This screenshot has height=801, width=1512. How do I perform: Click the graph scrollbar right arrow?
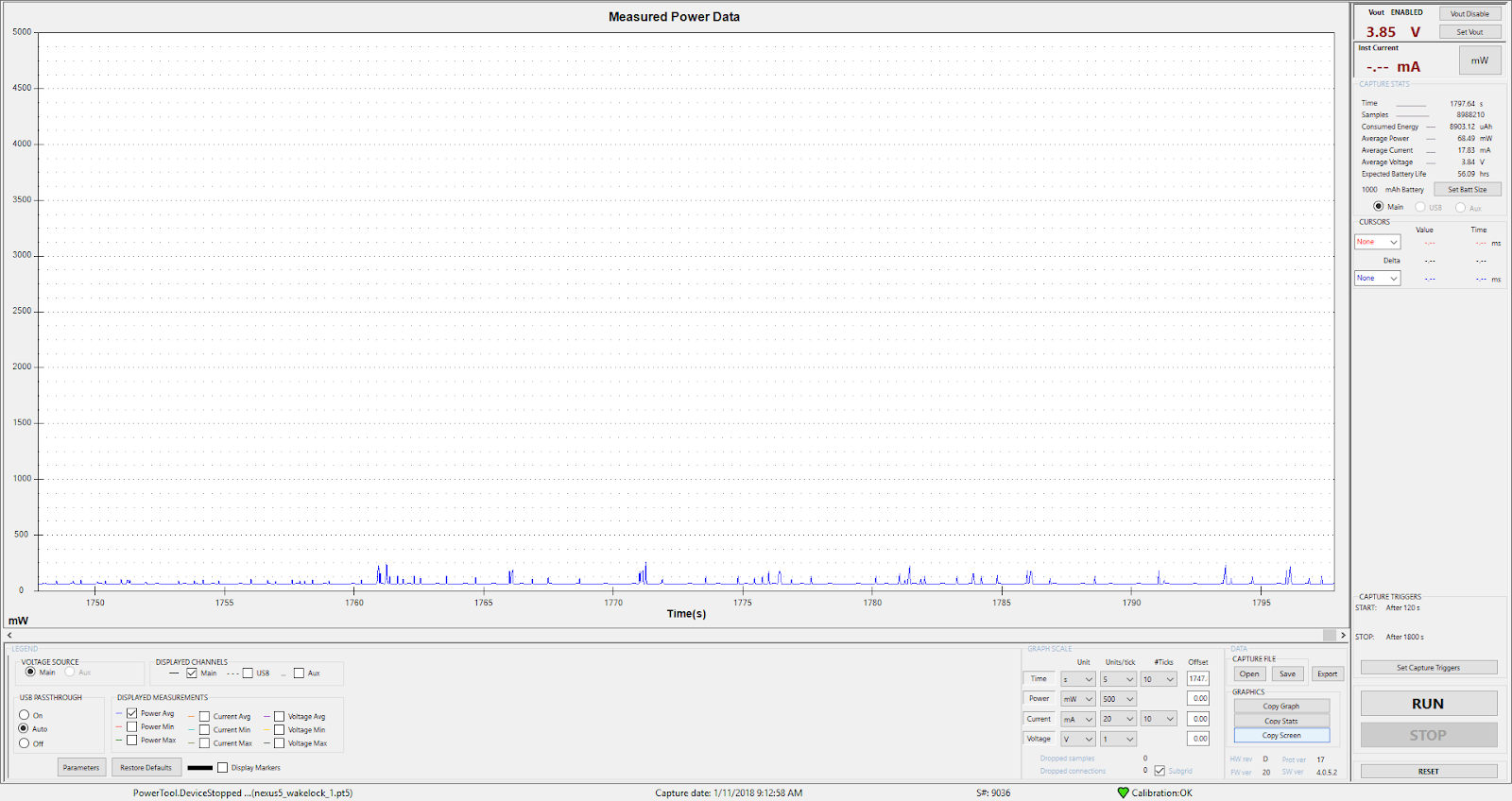pos(1343,636)
